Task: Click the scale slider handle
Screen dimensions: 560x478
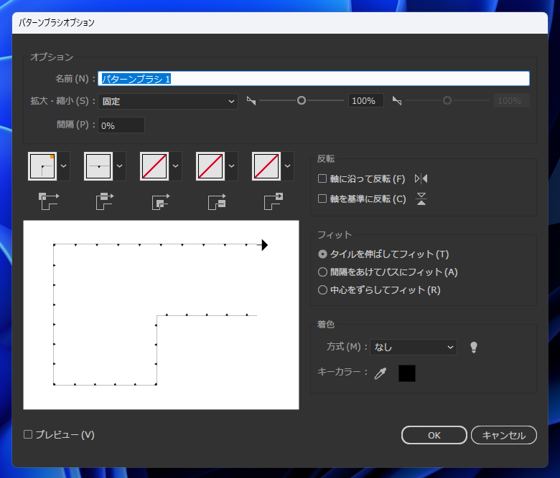Action: pyautogui.click(x=301, y=101)
